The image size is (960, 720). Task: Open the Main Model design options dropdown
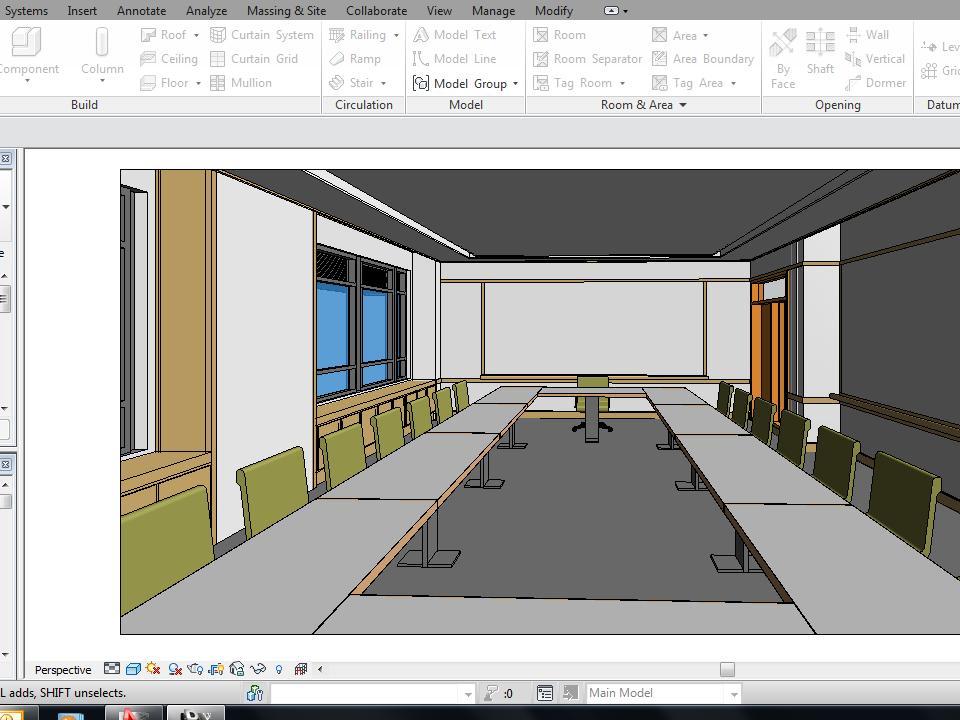click(733, 693)
